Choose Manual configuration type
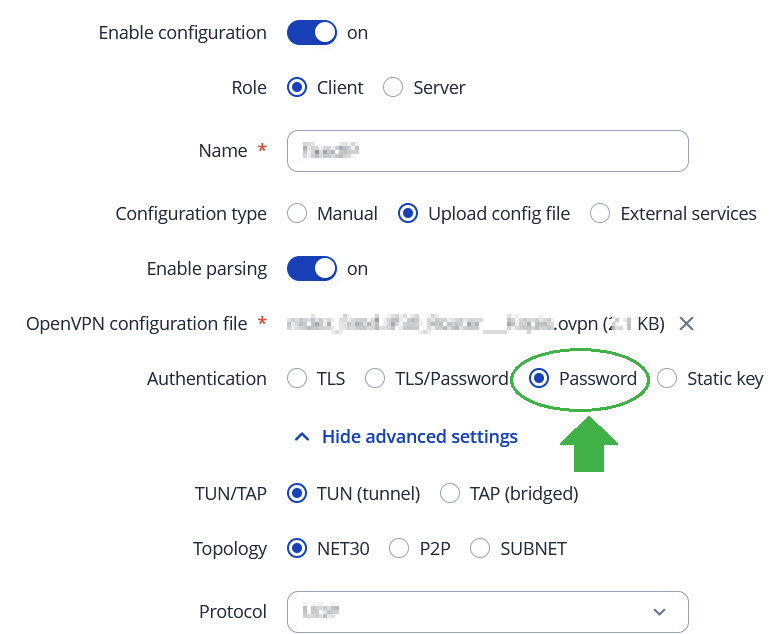This screenshot has width=777, height=634. [296, 214]
